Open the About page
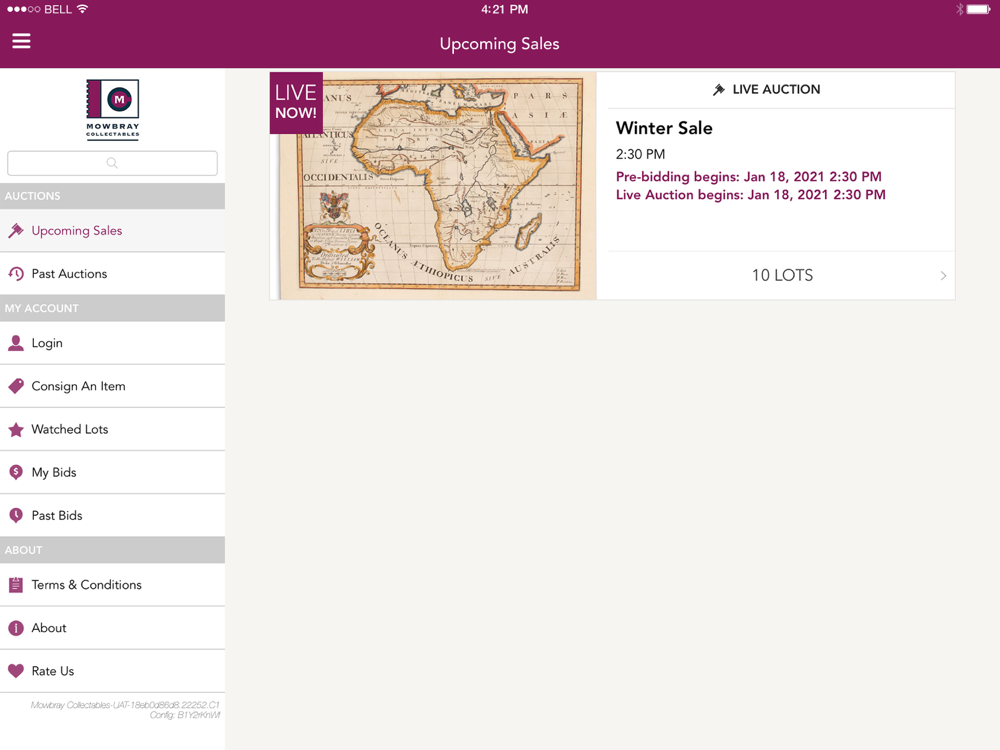Viewport: 1000px width, 750px height. coord(112,628)
